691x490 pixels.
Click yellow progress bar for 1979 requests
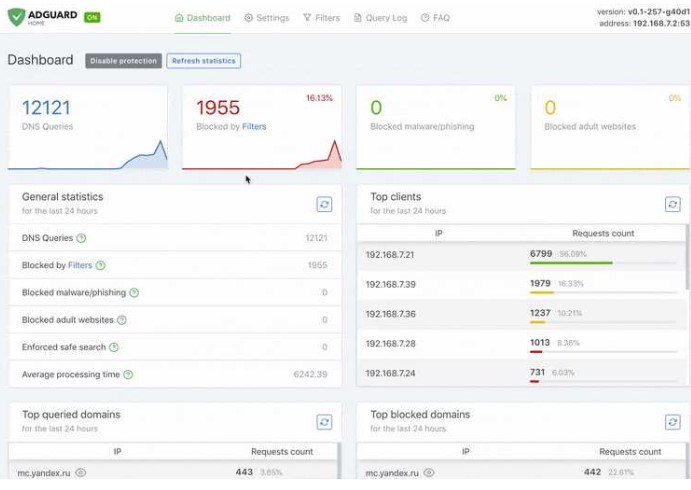[542, 293]
